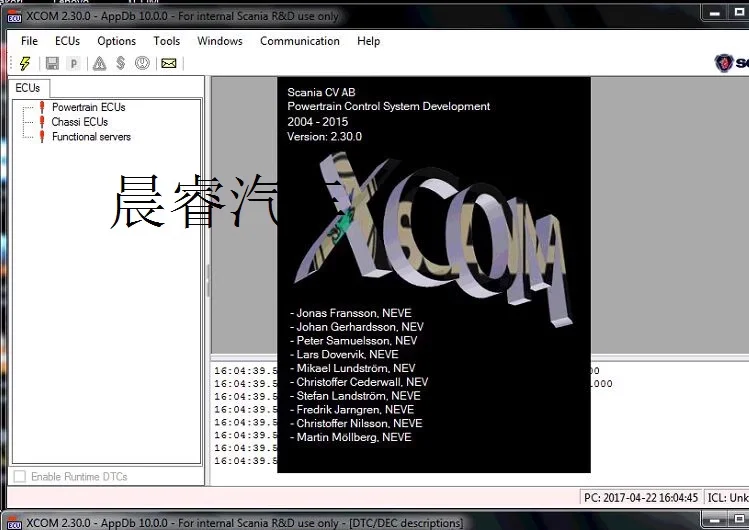Viewport: 749px width, 530px height.
Task: Maximize the main XCOM window
Action: point(738,13)
